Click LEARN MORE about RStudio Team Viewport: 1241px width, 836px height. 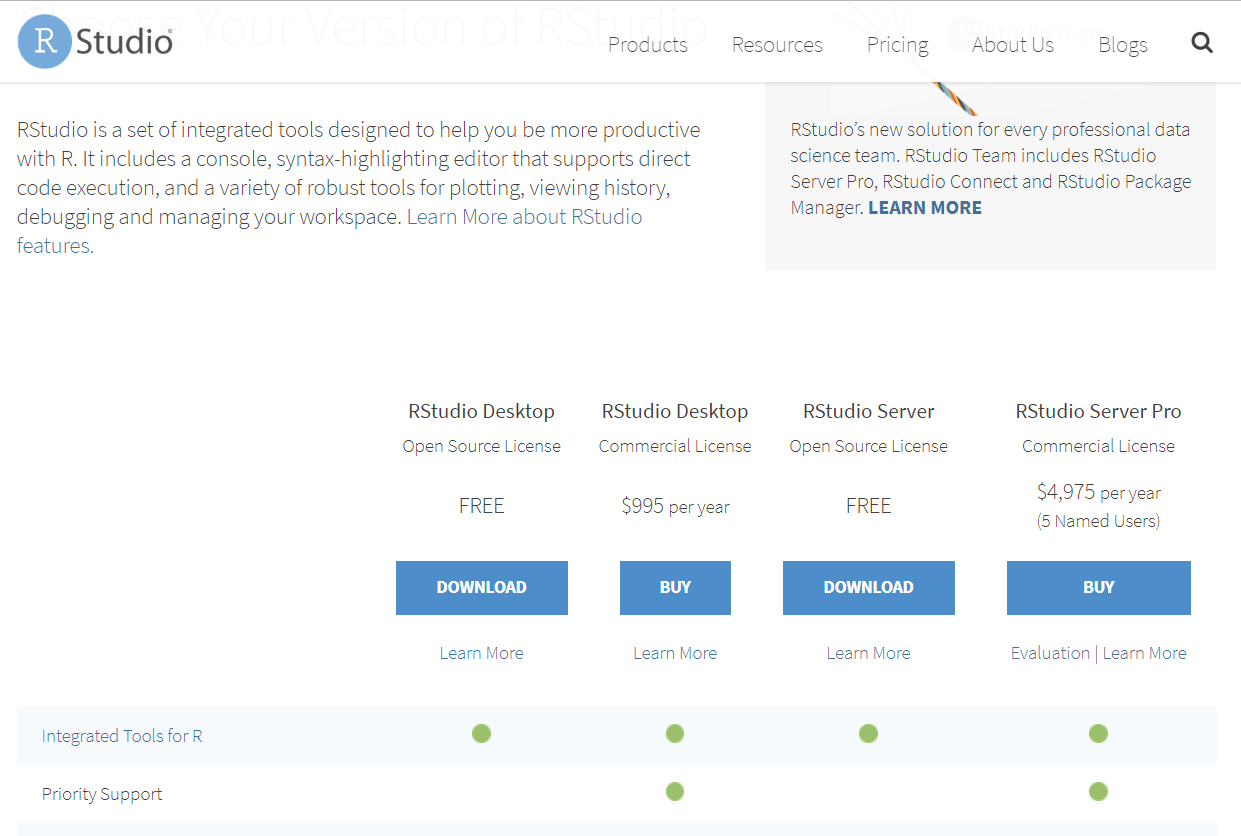925,208
